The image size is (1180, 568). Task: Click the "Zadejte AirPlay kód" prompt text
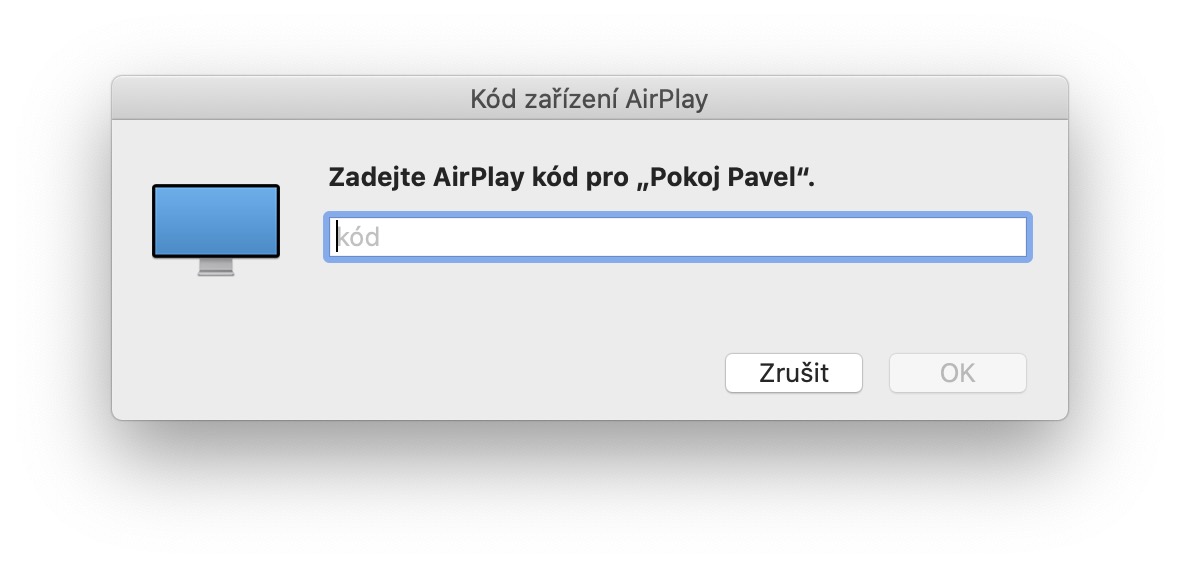(x=480, y=180)
